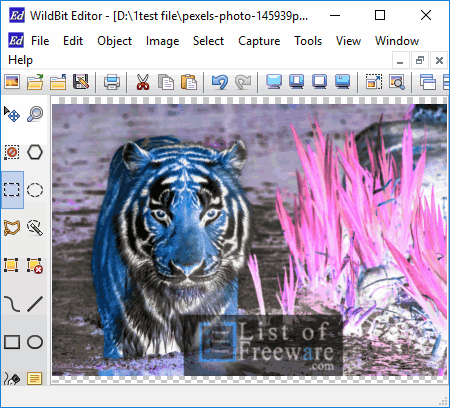450x408 pixels.
Task: Select the straight line tool
Action: click(35, 304)
